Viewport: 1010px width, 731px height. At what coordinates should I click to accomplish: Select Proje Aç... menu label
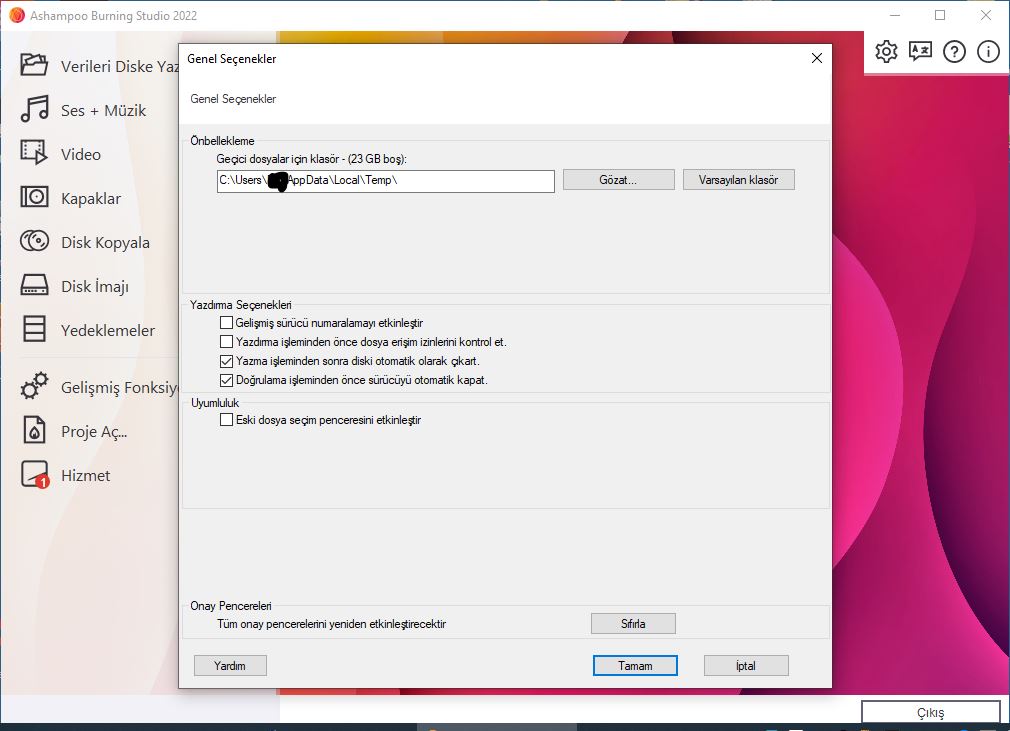click(94, 432)
